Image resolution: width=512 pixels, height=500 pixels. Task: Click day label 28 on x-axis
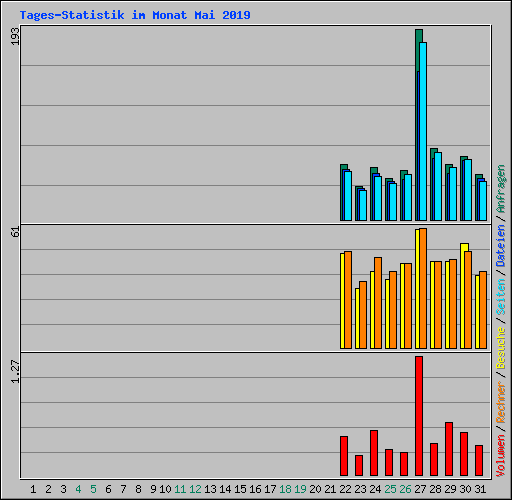(435, 489)
